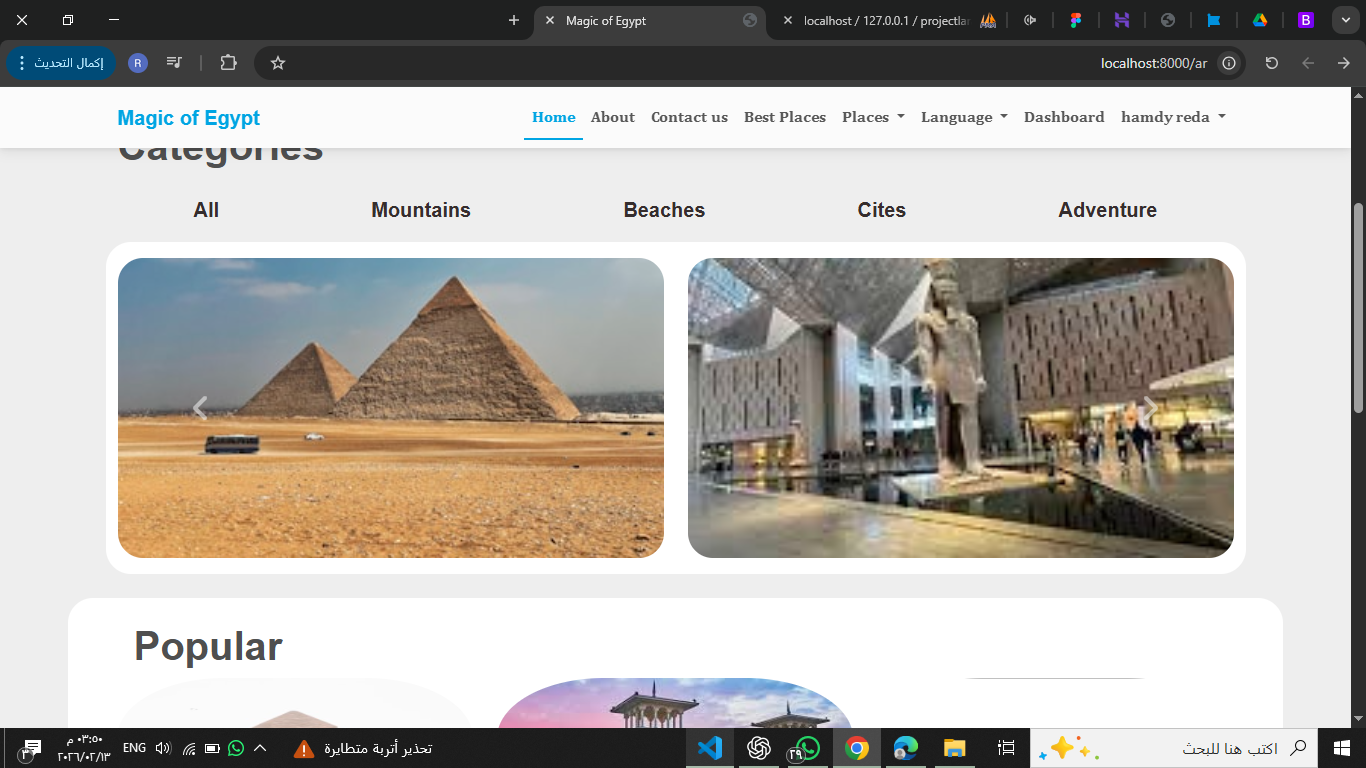
Task: Expand the Places dropdown in navbar
Action: (873, 117)
